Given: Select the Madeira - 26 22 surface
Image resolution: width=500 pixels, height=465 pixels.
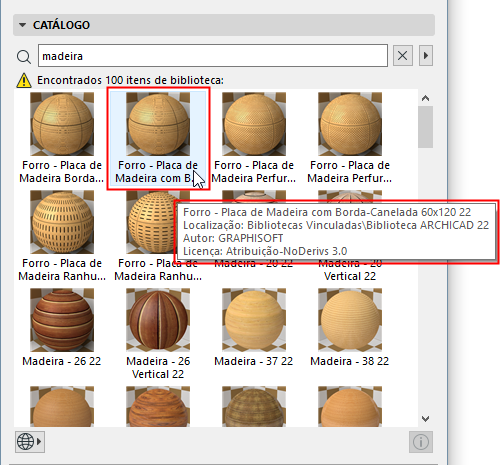Looking at the screenshot, I should (x=62, y=328).
